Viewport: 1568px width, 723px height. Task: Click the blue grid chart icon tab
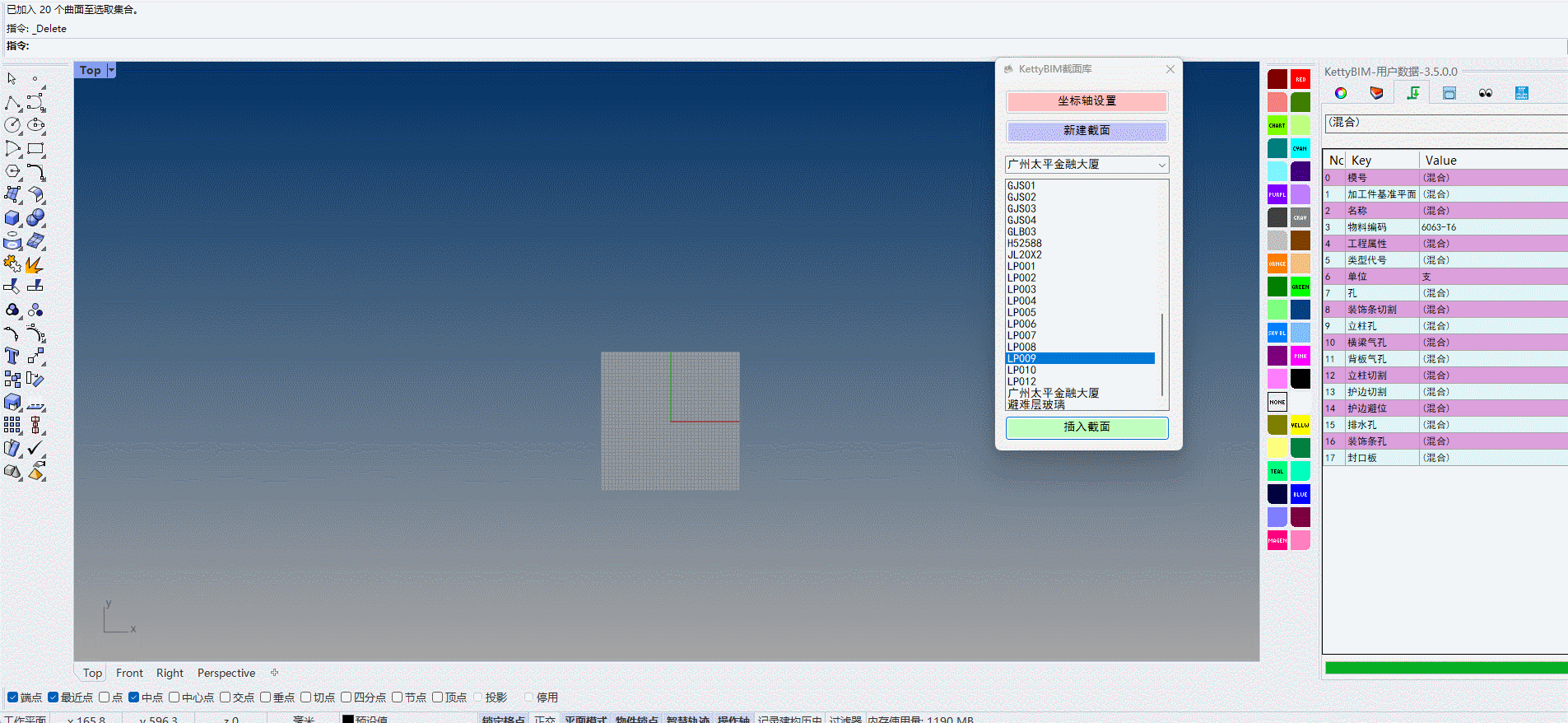[1522, 93]
